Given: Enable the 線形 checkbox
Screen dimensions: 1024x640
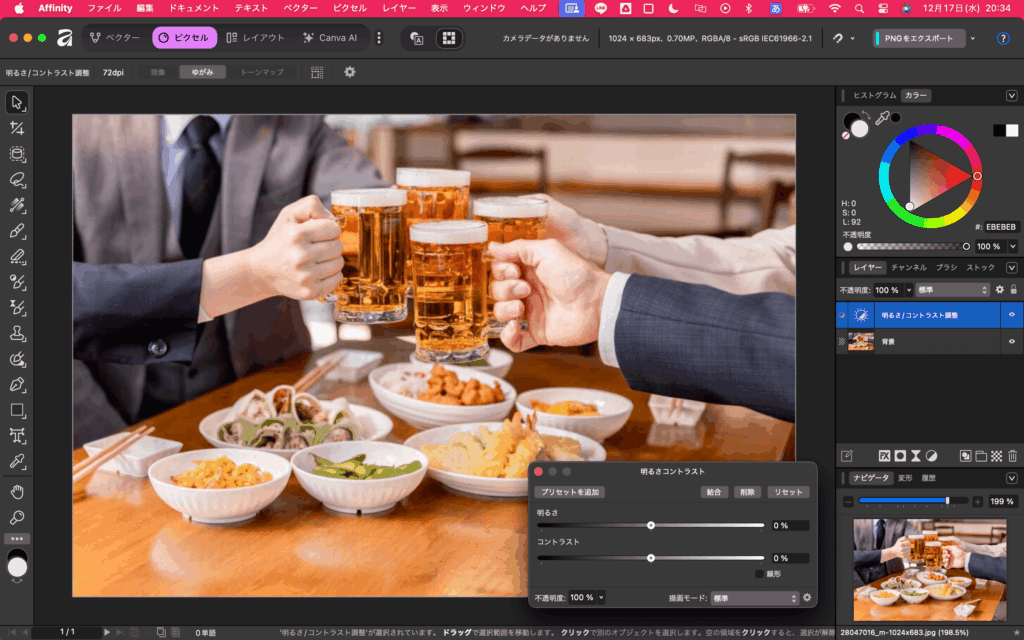Looking at the screenshot, I should 759,574.
